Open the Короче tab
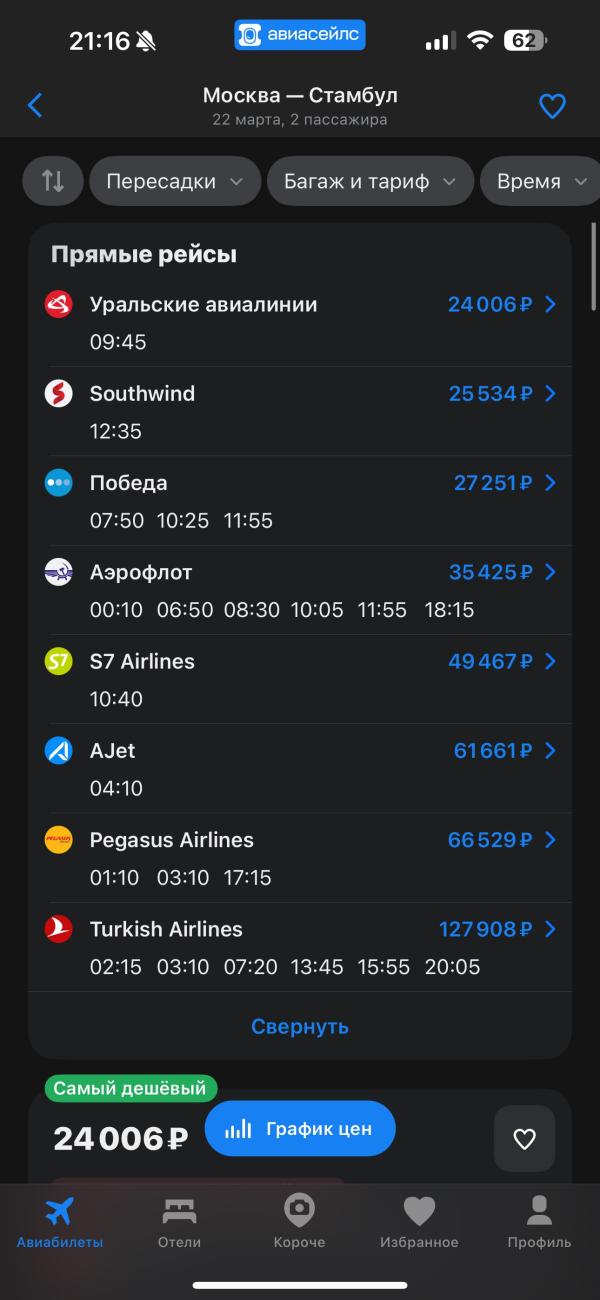This screenshot has height=1300, width=600. pyautogui.click(x=299, y=1223)
